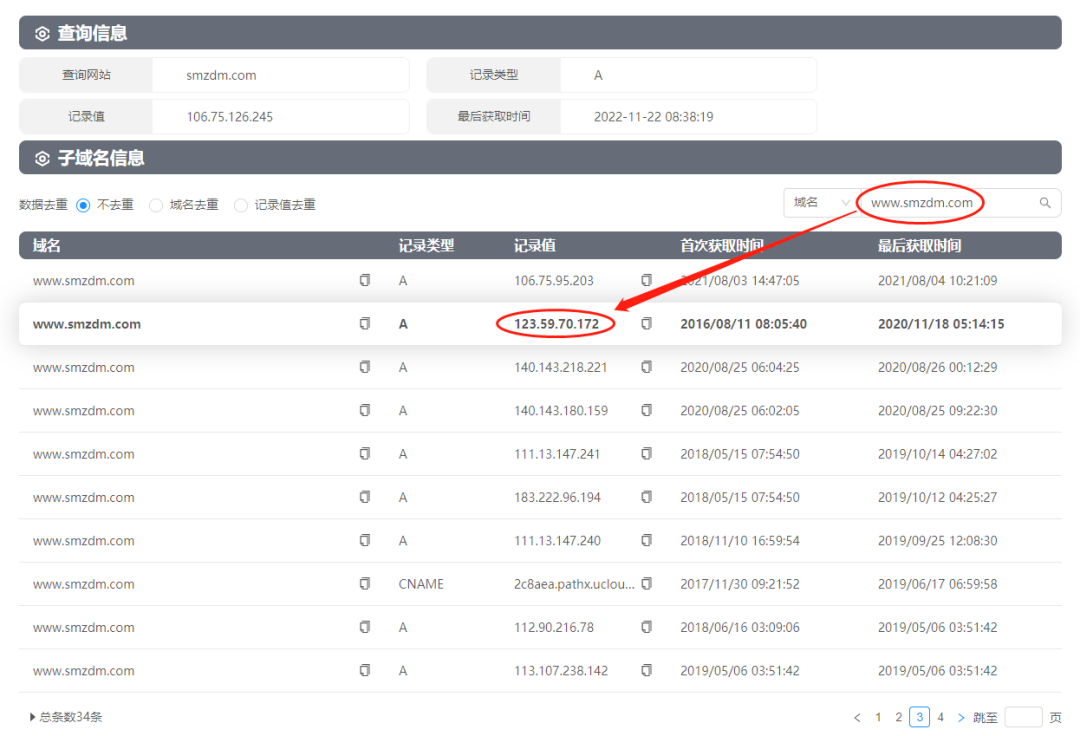Viewport: 1080px width, 736px height.
Task: Click the 域名 column header
Action: (x=47, y=246)
